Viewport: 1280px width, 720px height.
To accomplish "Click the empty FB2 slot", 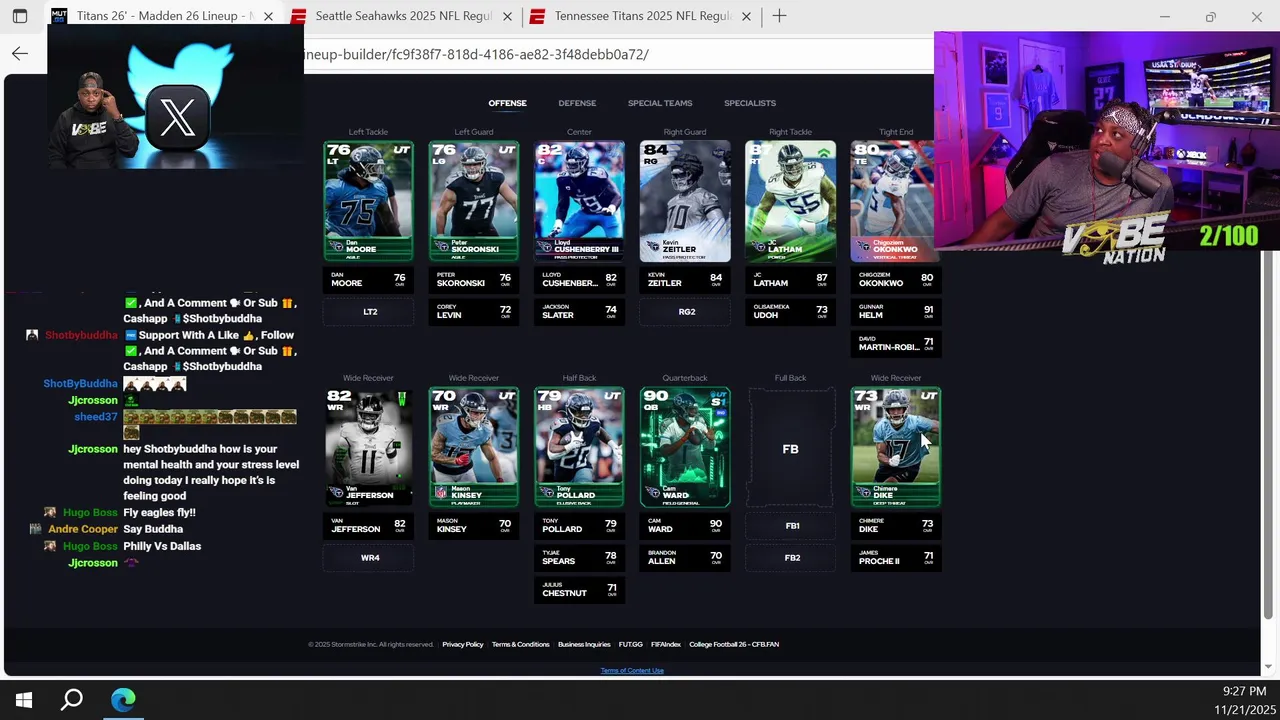I will 790,558.
